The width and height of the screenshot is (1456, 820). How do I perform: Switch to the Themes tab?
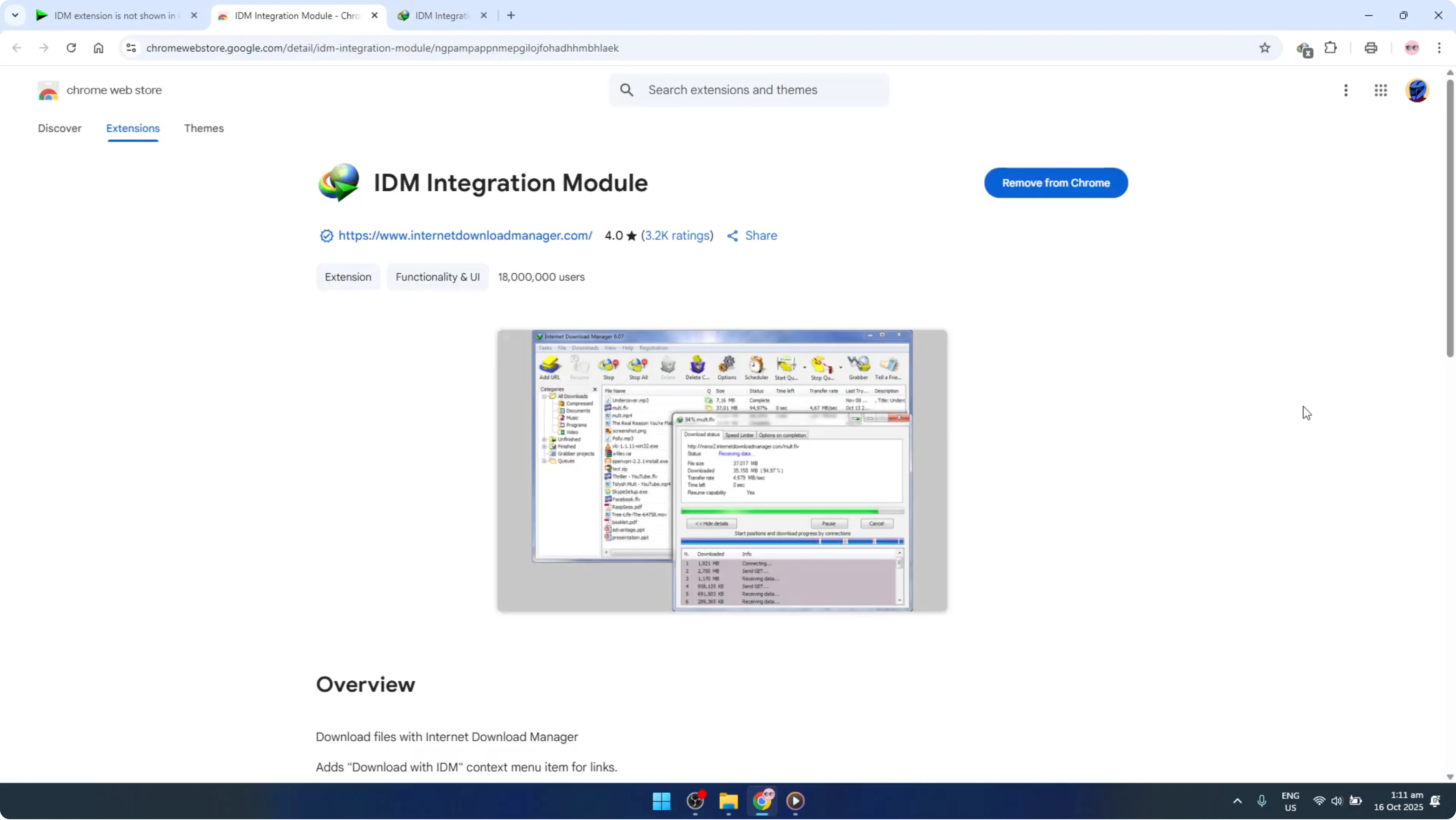tap(204, 128)
